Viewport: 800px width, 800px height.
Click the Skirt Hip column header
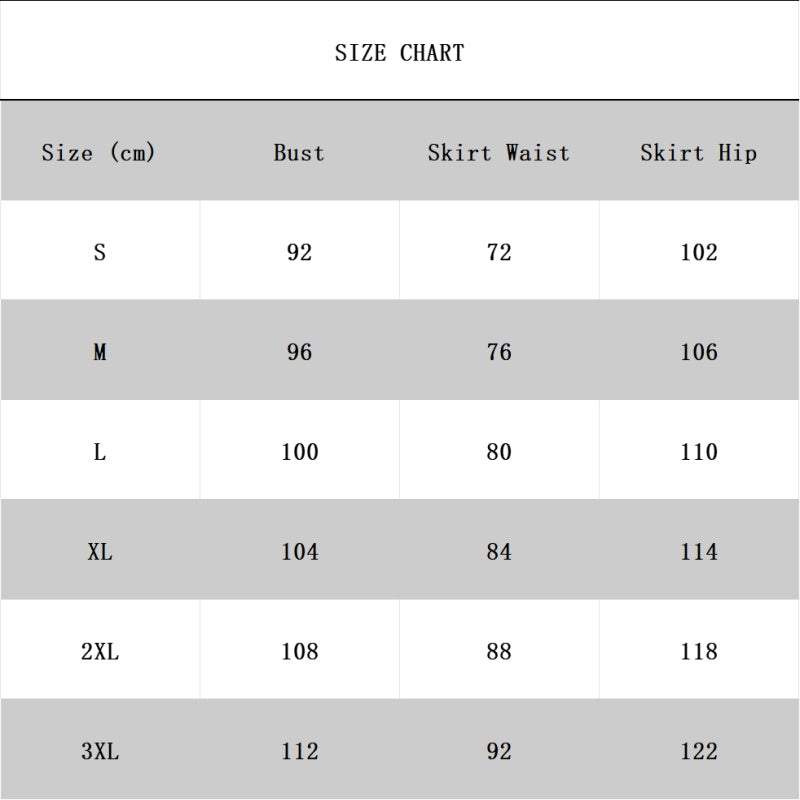coord(698,153)
